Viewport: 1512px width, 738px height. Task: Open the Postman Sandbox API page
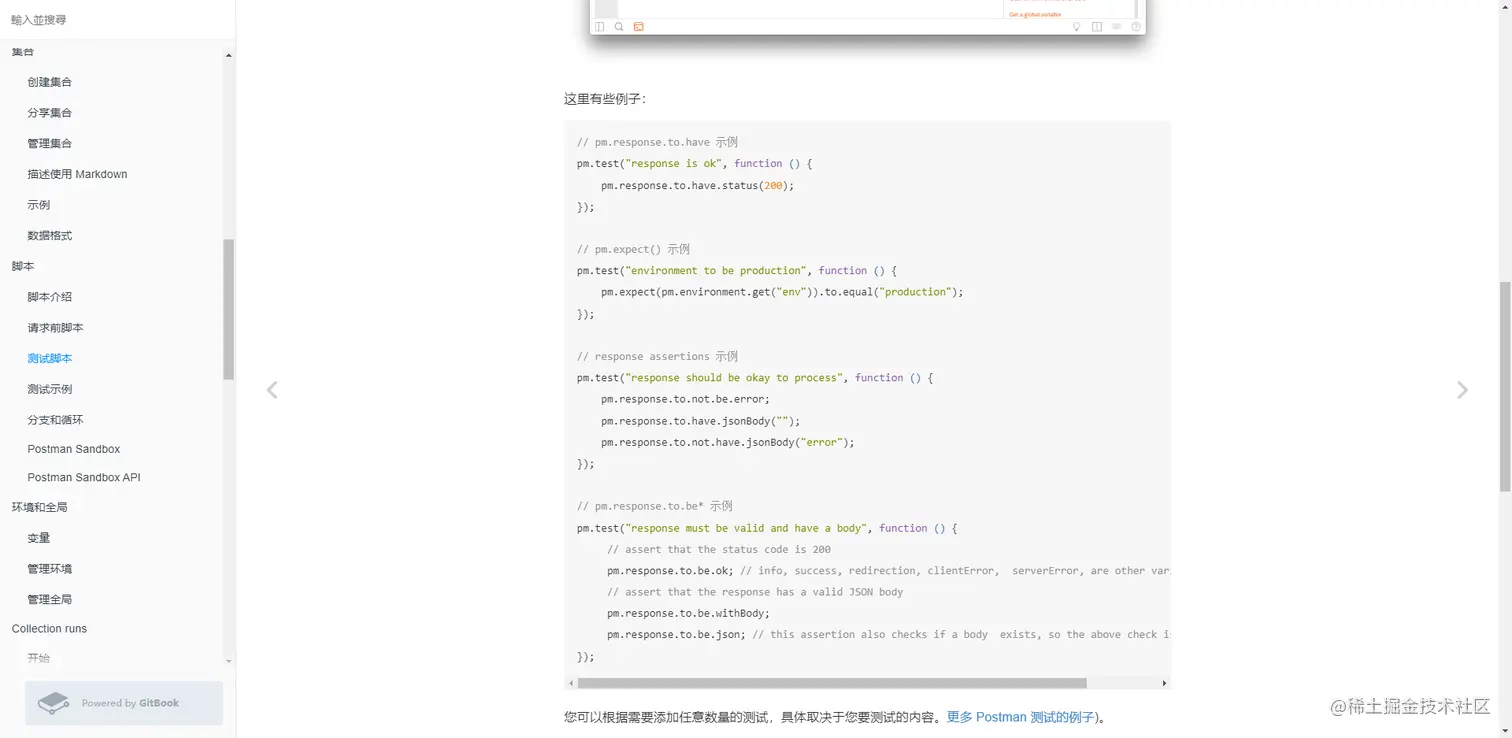click(84, 477)
